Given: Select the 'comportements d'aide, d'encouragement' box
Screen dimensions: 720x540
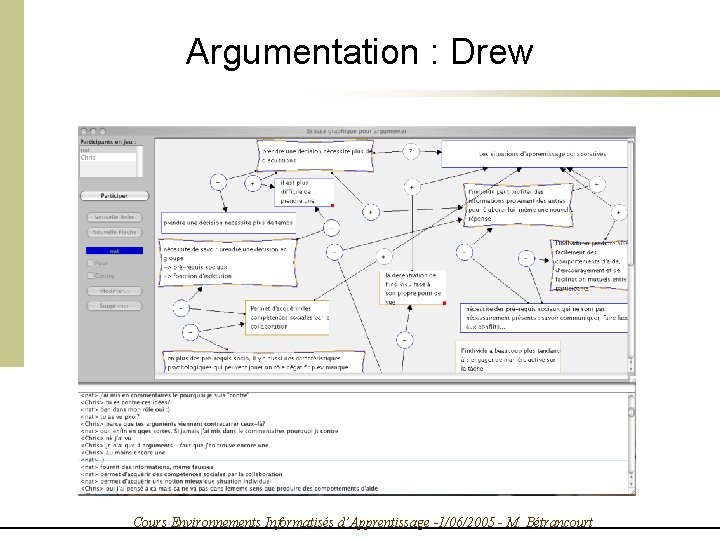Looking at the screenshot, I should pyautogui.click(x=589, y=265).
